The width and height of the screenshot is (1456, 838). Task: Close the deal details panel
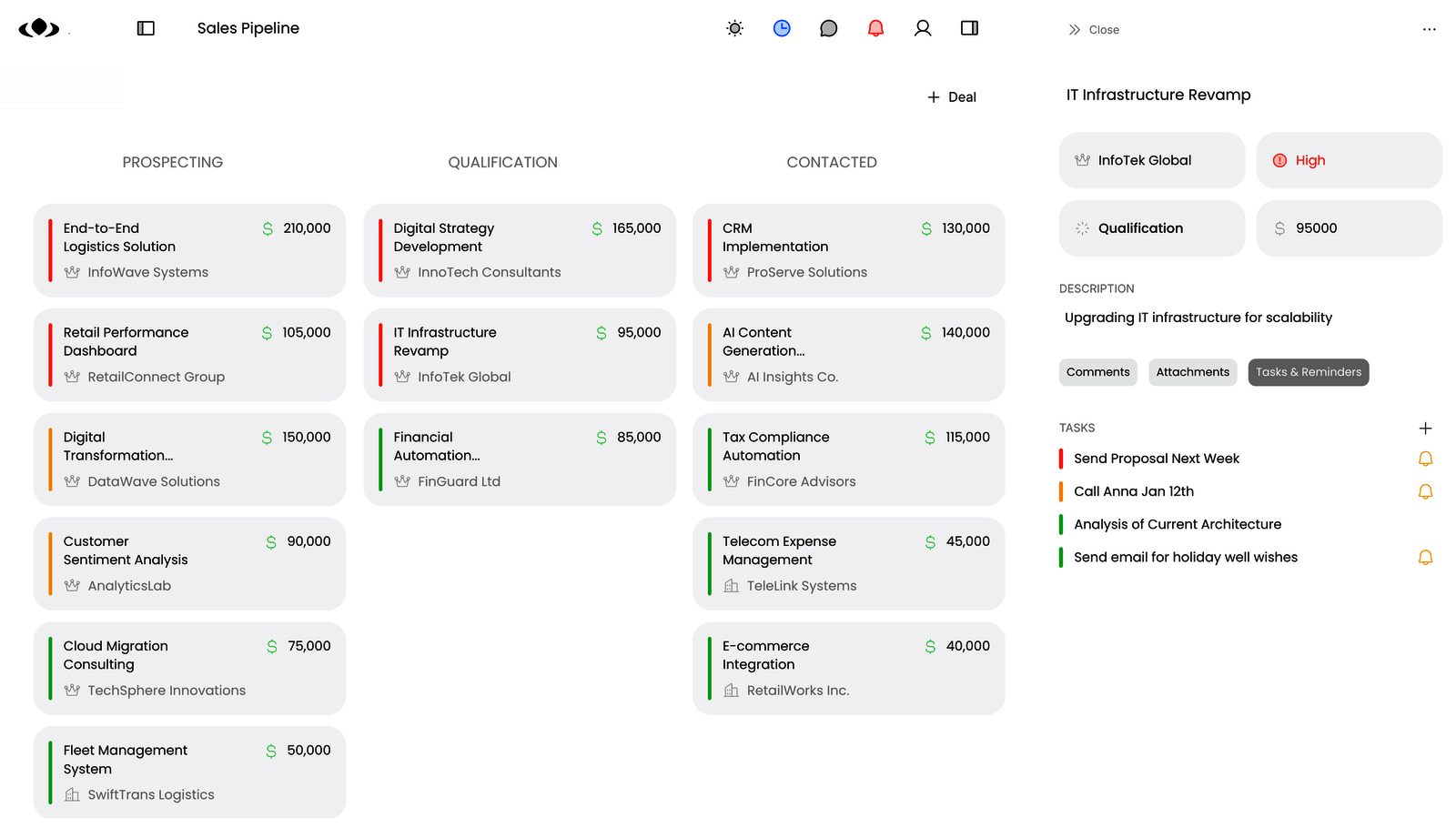click(1094, 30)
